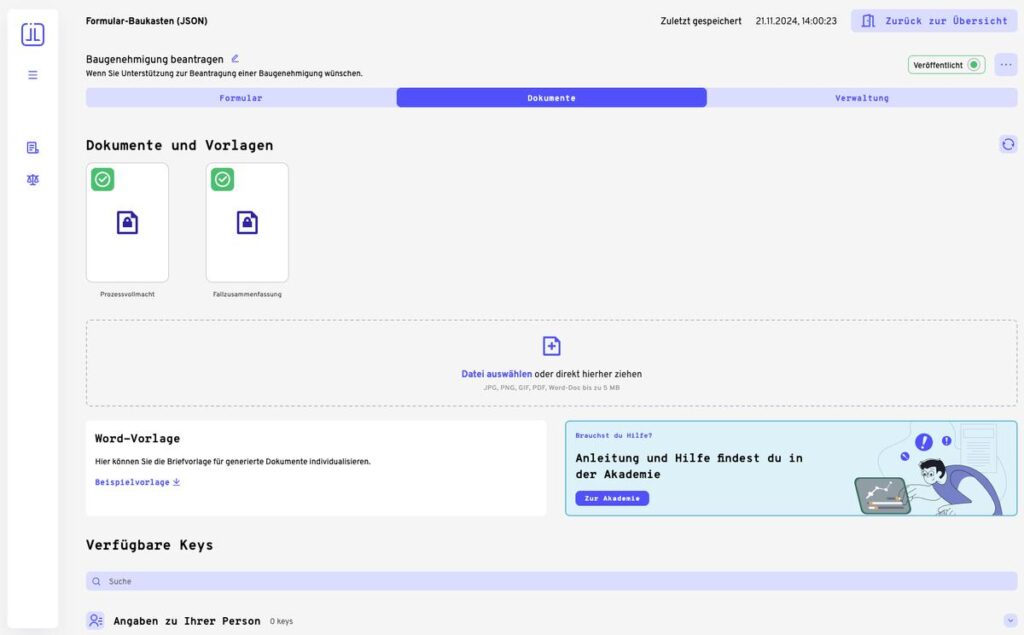Switch to the Verwaltung tab

(862, 98)
